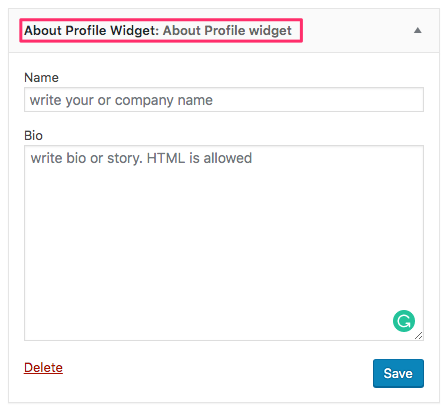Screen dimensions: 448x411
Task: Click the red Delete link below Bio
Action: 43,368
